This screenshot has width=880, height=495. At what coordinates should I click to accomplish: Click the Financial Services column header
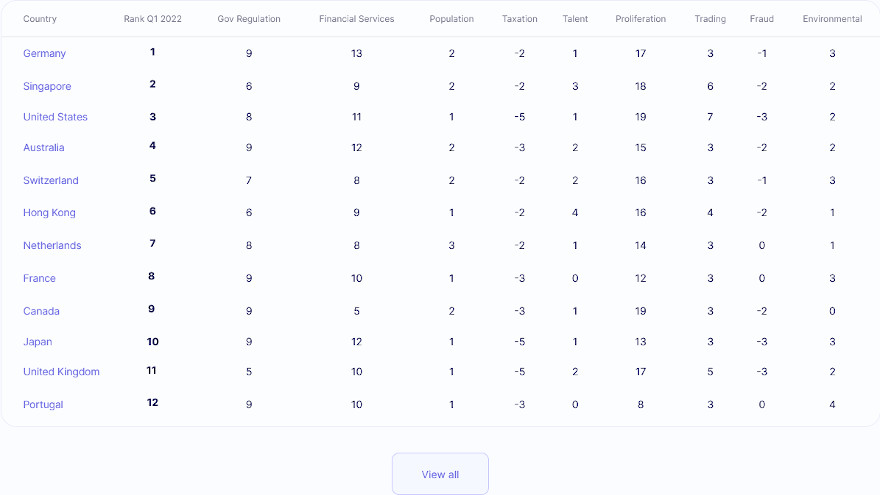tap(356, 19)
